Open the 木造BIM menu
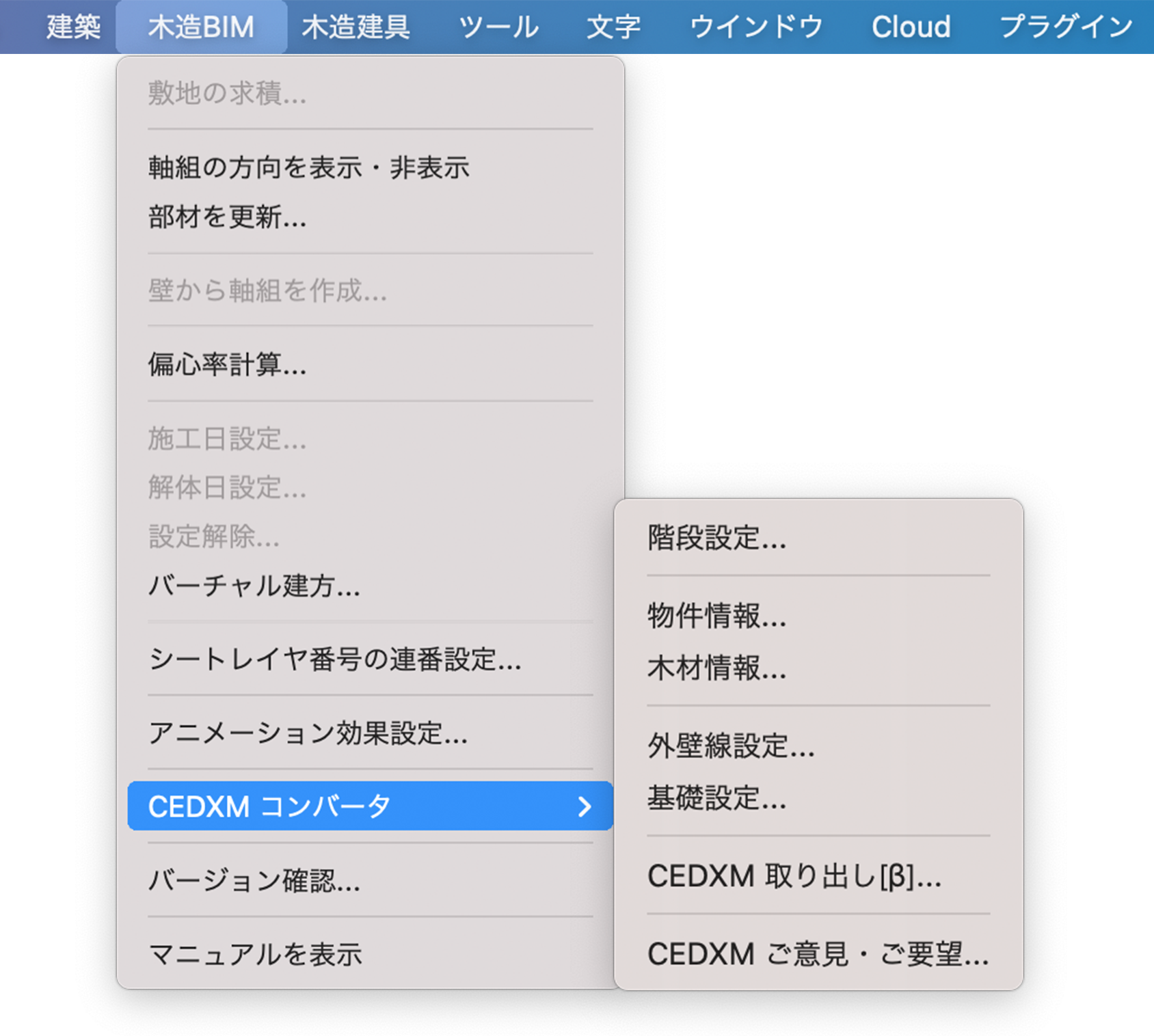Viewport: 1154px width, 1036px height. click(x=201, y=27)
